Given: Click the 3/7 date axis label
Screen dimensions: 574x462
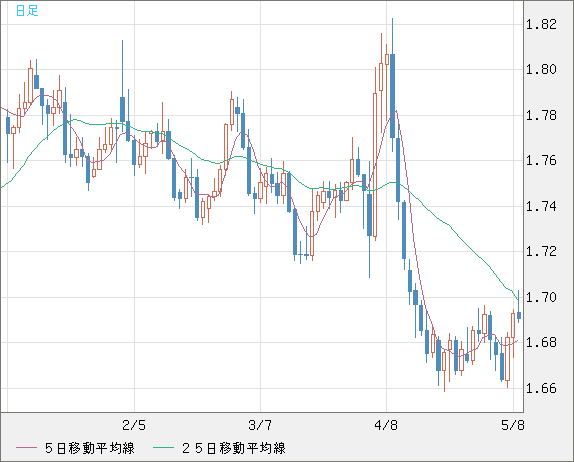Looking at the screenshot, I should click(260, 425).
